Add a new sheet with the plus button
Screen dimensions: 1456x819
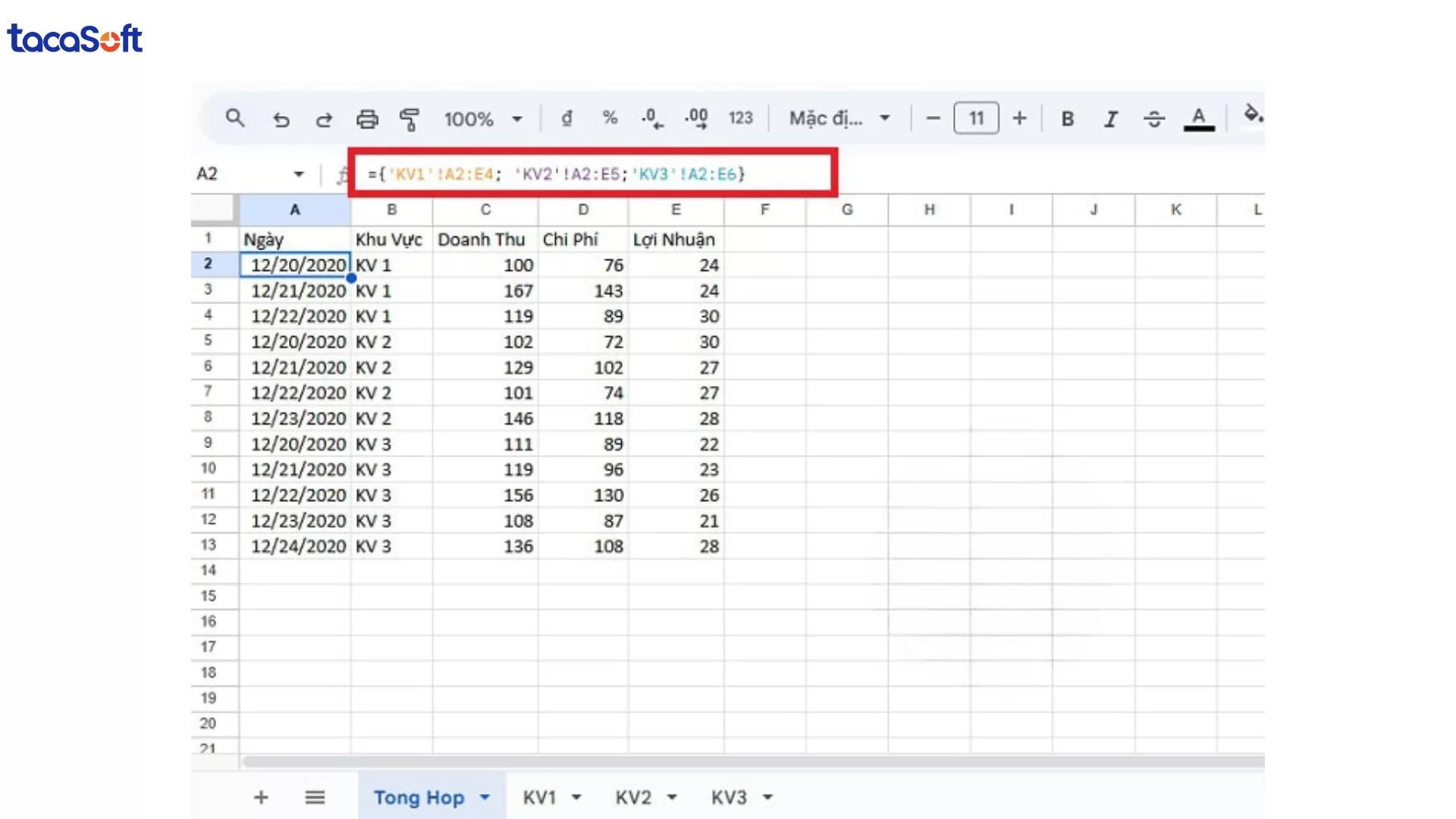pyautogui.click(x=261, y=797)
